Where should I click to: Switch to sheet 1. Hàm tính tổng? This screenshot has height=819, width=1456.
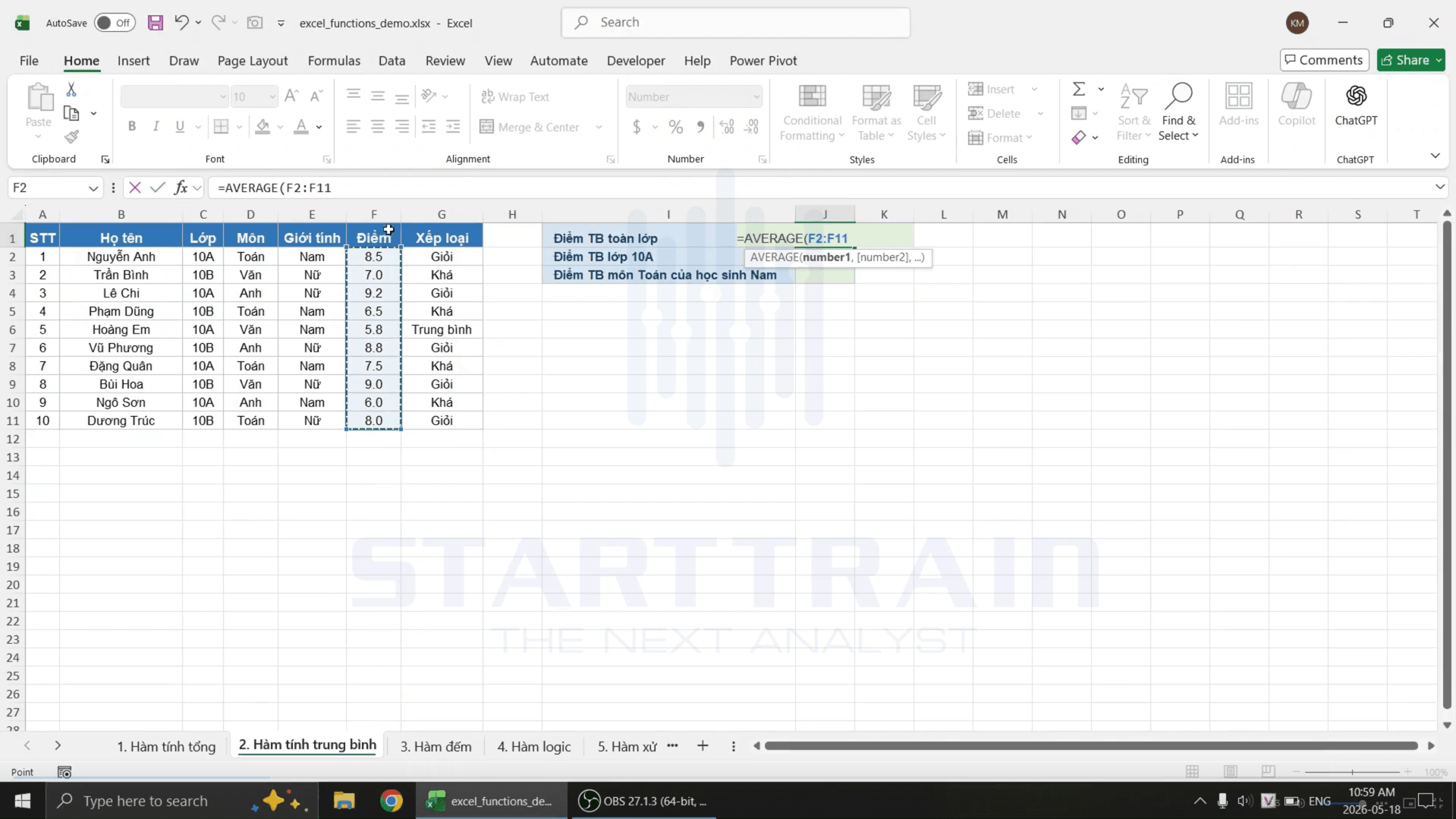(x=166, y=746)
